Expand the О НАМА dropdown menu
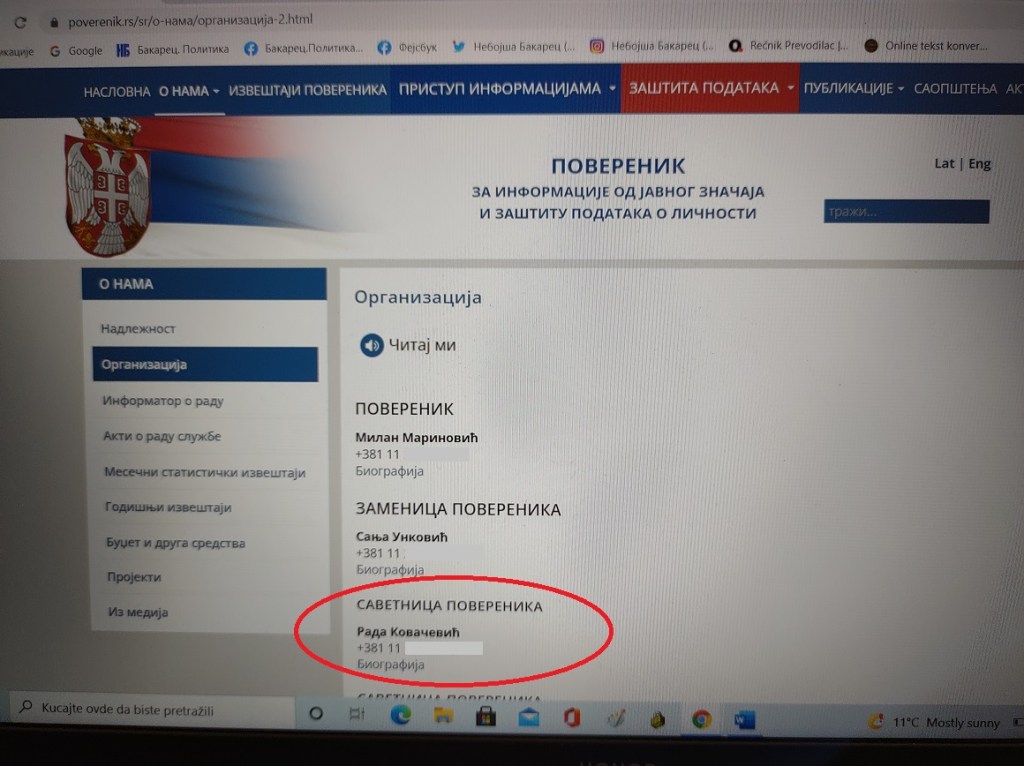 (x=189, y=91)
